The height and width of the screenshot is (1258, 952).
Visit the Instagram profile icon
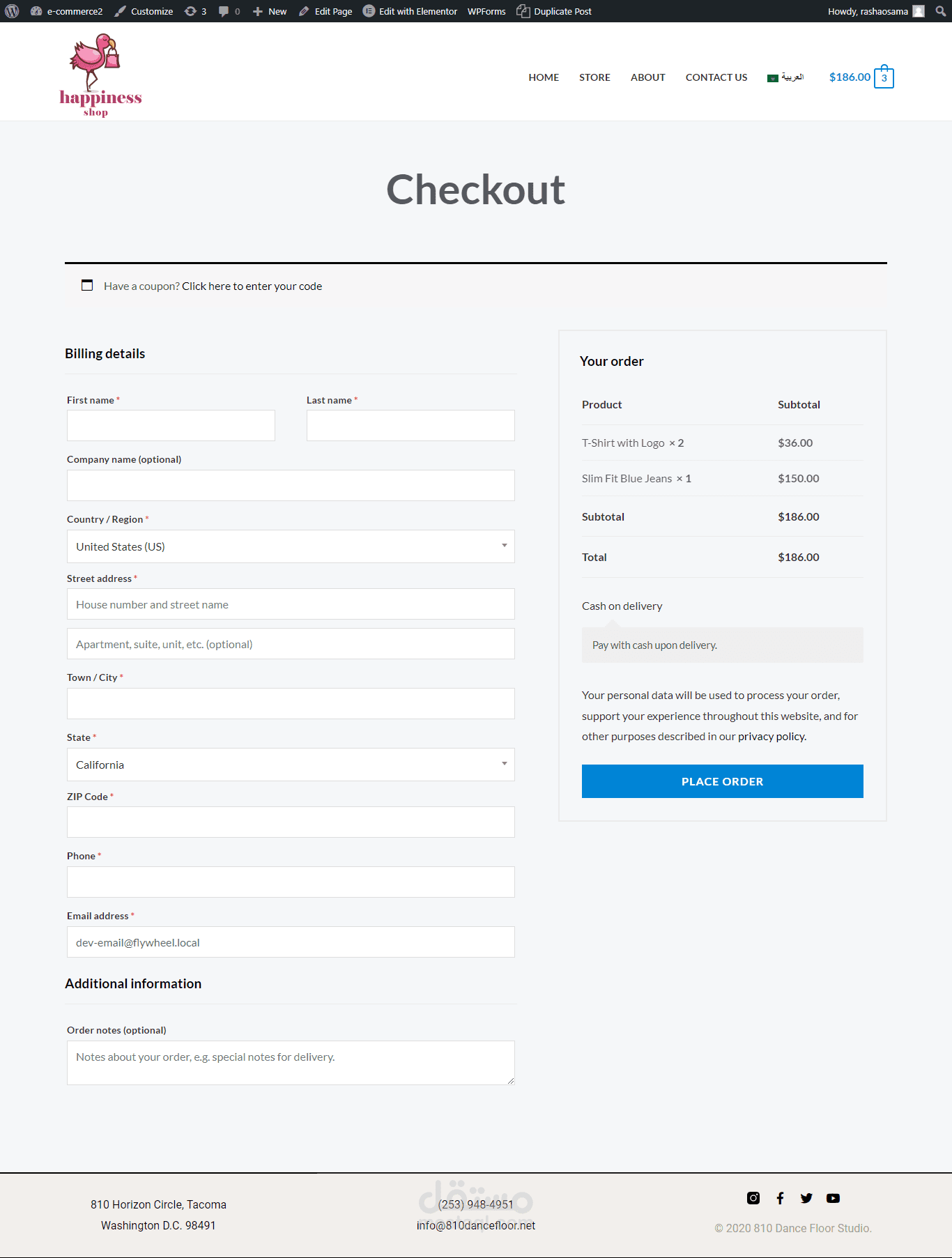coord(753,1198)
